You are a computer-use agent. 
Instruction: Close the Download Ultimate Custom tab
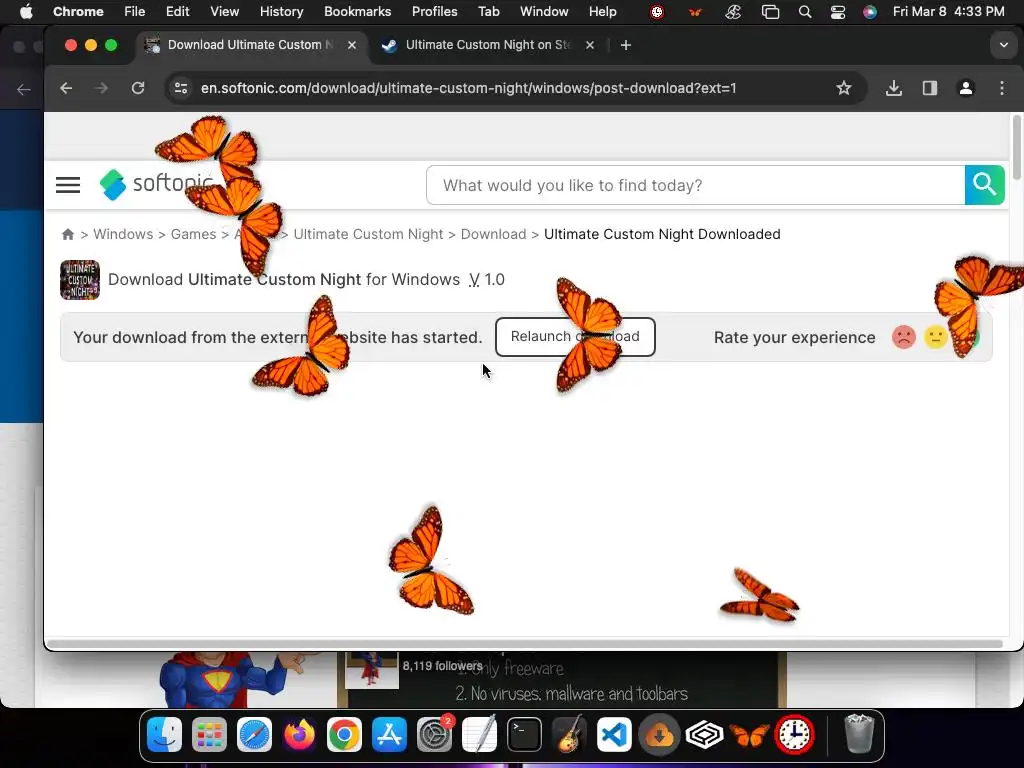coord(351,45)
